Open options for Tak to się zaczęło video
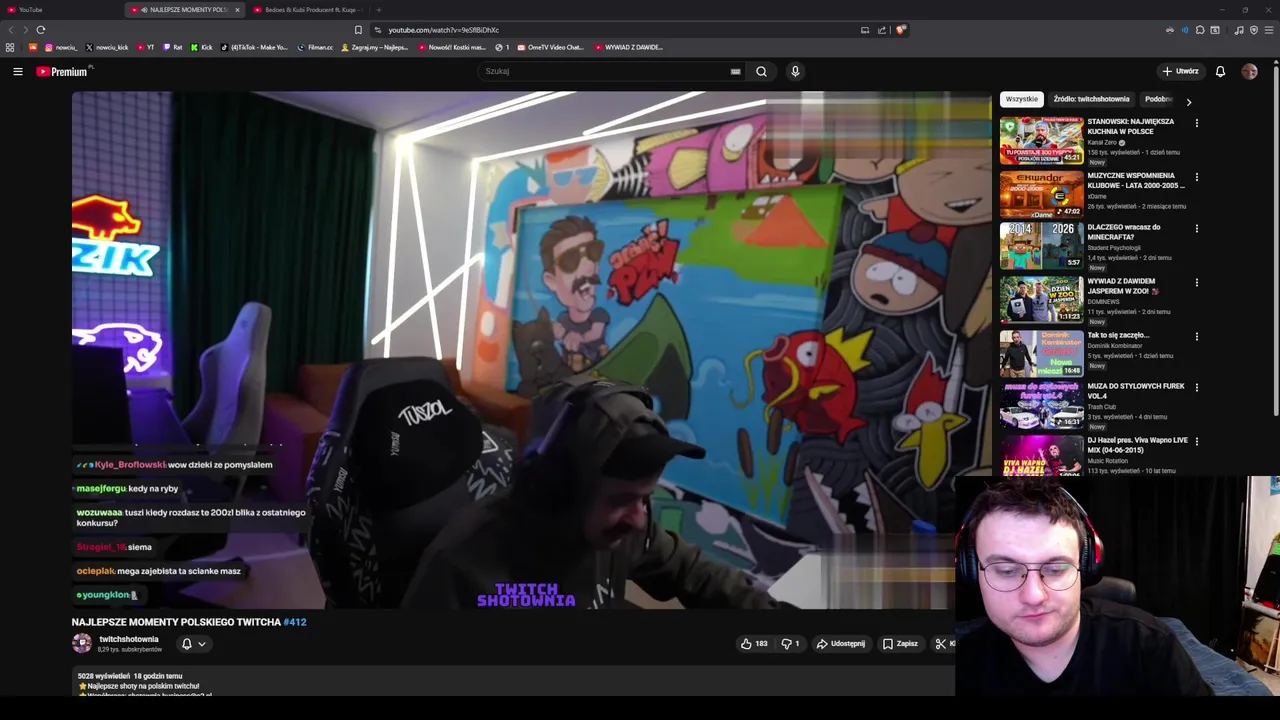The width and height of the screenshot is (1280, 720). (x=1197, y=336)
